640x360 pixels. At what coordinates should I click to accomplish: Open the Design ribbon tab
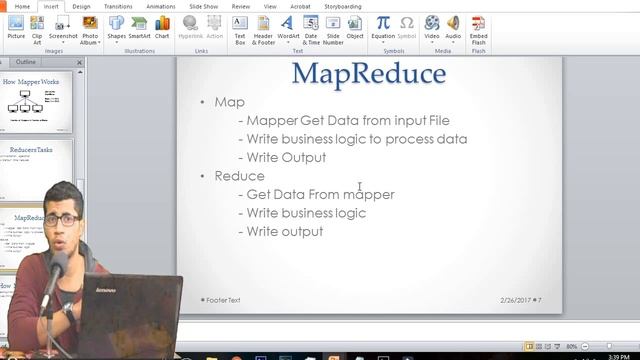pyautogui.click(x=81, y=7)
